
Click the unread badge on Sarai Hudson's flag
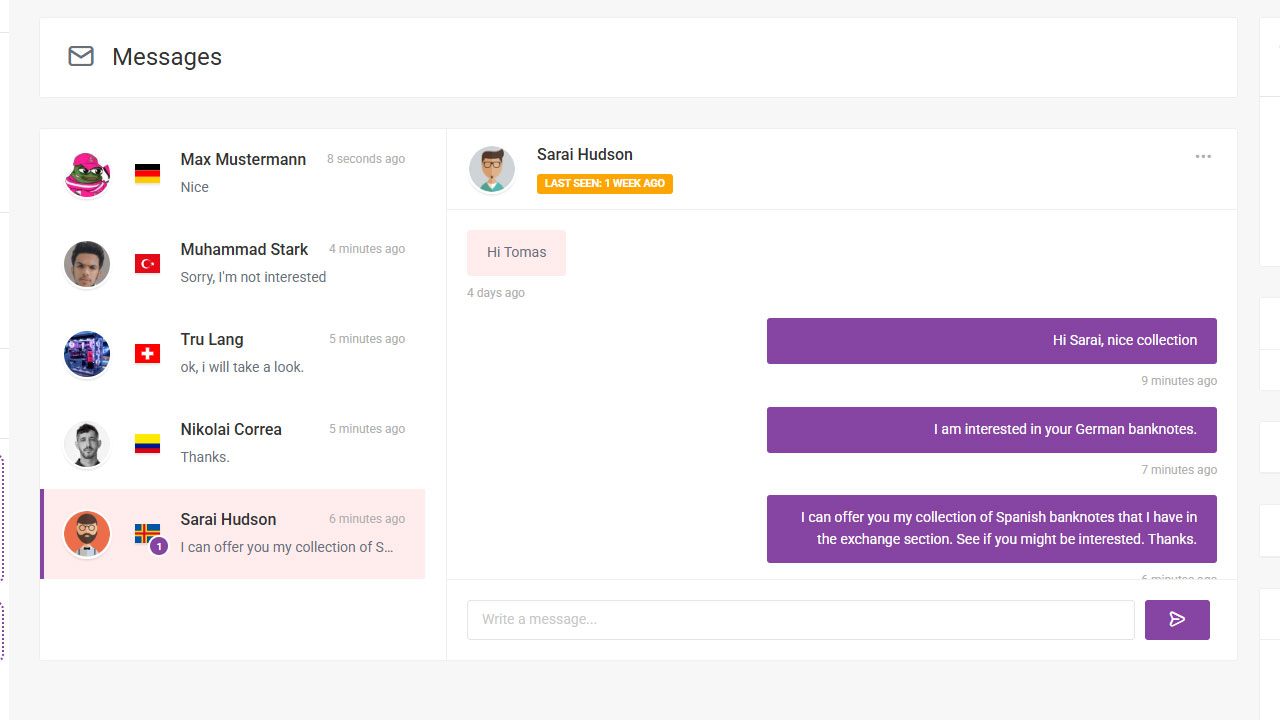(158, 547)
